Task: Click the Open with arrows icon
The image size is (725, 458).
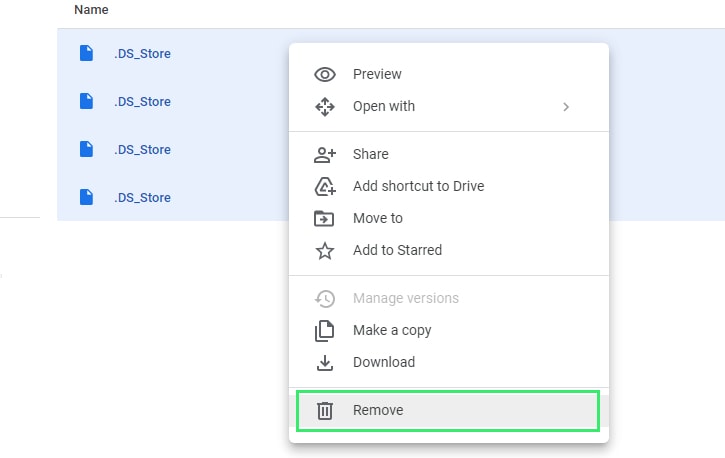Action: pyautogui.click(x=325, y=107)
